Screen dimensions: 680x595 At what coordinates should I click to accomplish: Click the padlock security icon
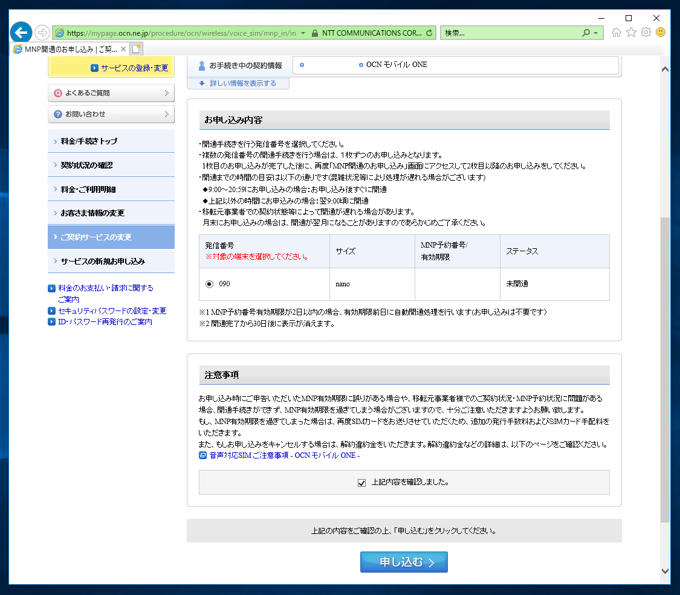pos(315,33)
